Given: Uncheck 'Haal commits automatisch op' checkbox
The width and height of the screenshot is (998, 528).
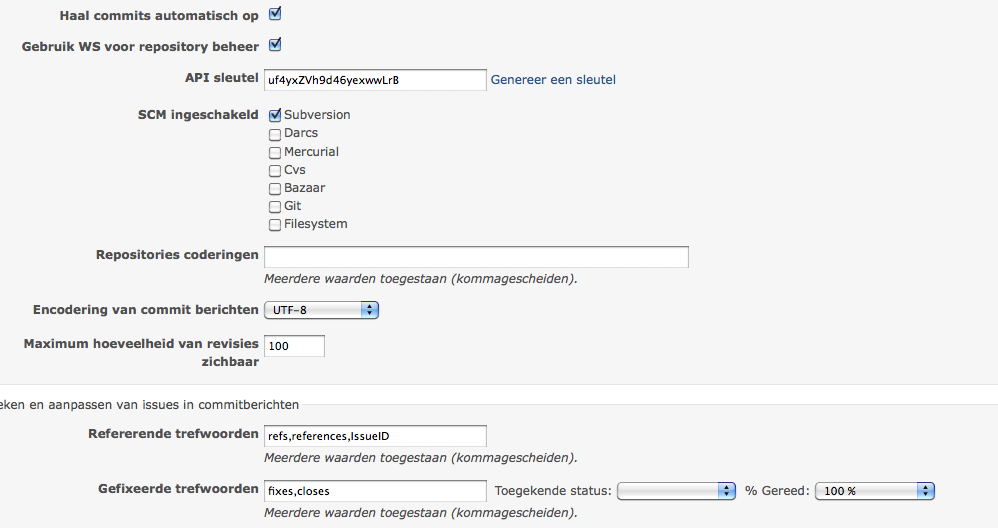Looking at the screenshot, I should point(275,14).
